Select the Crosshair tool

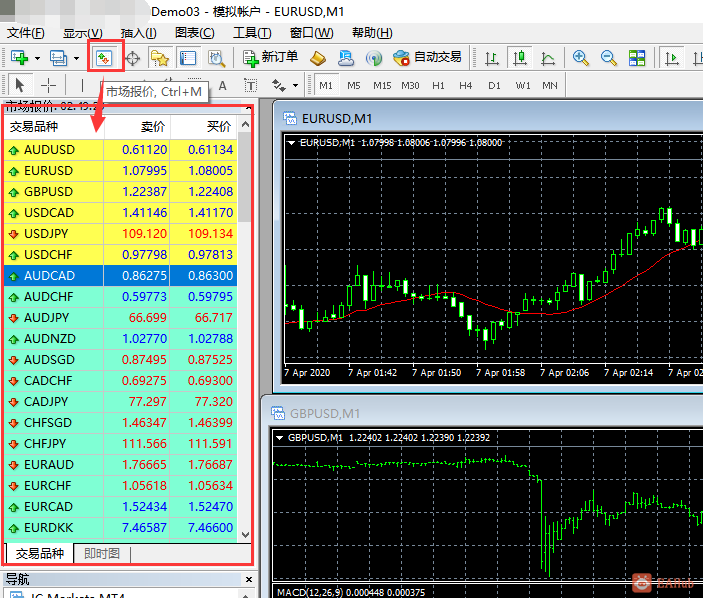[x=48, y=86]
